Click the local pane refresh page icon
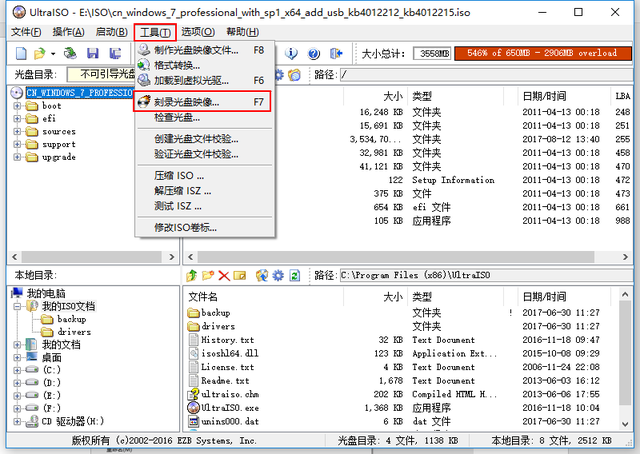Viewport: 640px width, 454px height. point(295,276)
